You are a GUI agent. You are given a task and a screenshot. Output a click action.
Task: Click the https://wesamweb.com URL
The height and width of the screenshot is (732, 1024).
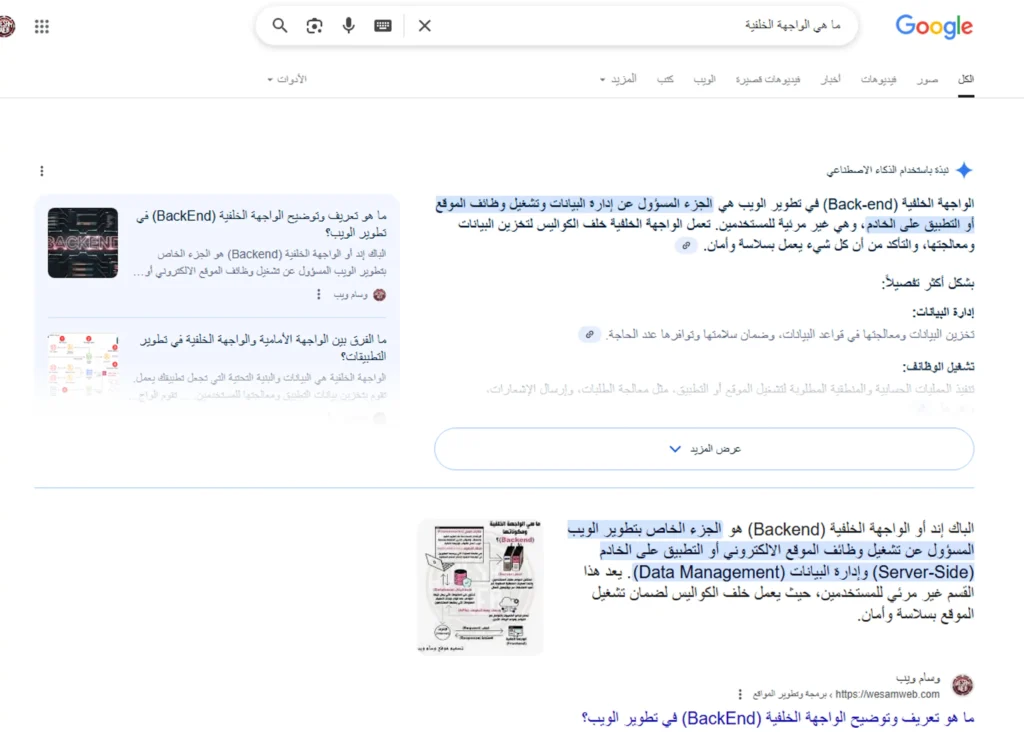[887, 694]
